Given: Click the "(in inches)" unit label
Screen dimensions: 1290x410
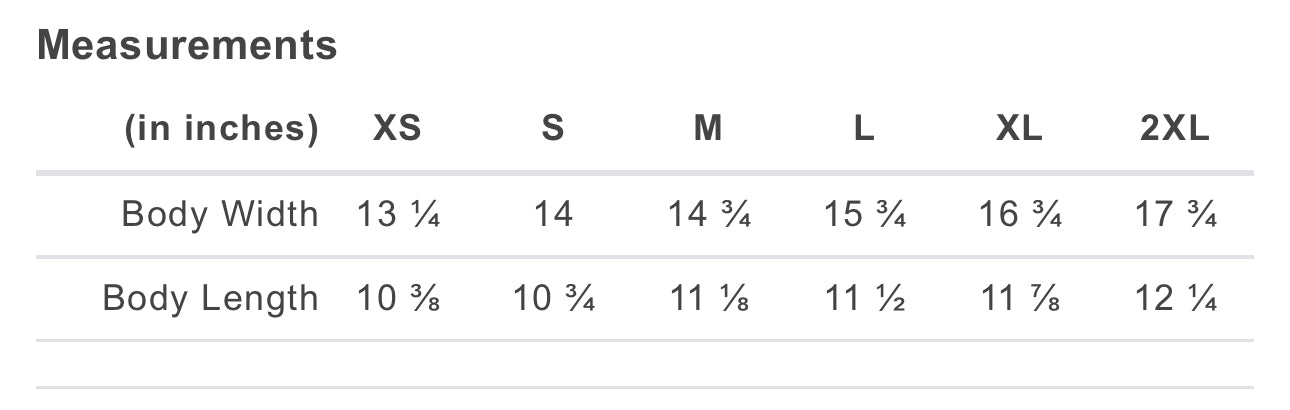Looking at the screenshot, I should point(221,129).
